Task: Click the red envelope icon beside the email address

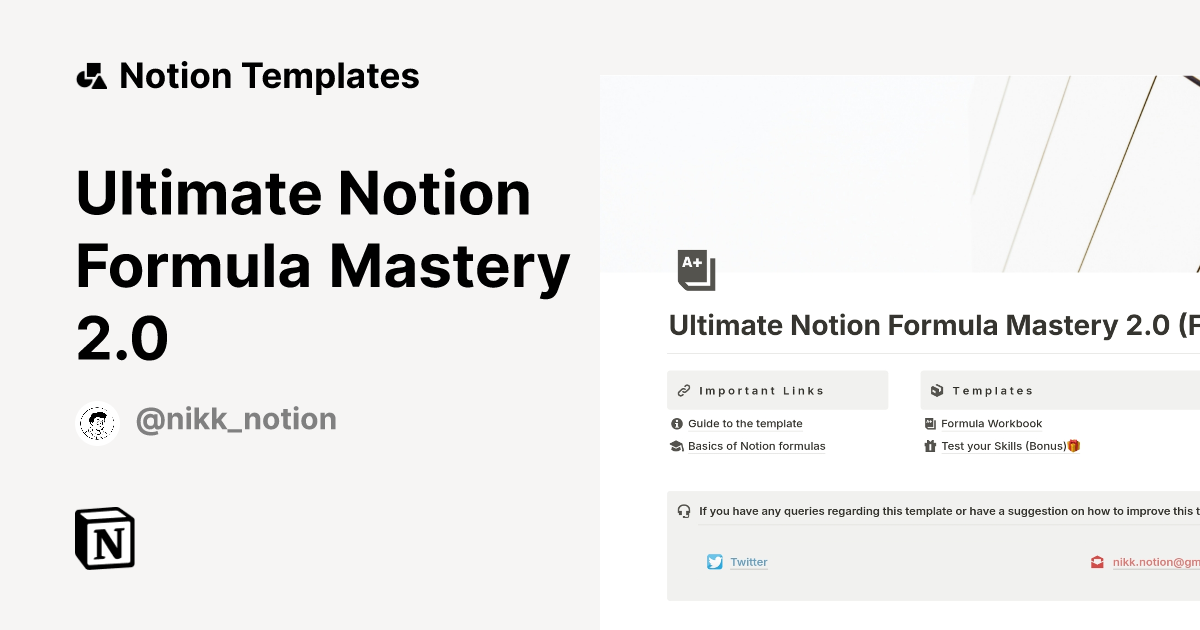Action: pyautogui.click(x=1097, y=562)
